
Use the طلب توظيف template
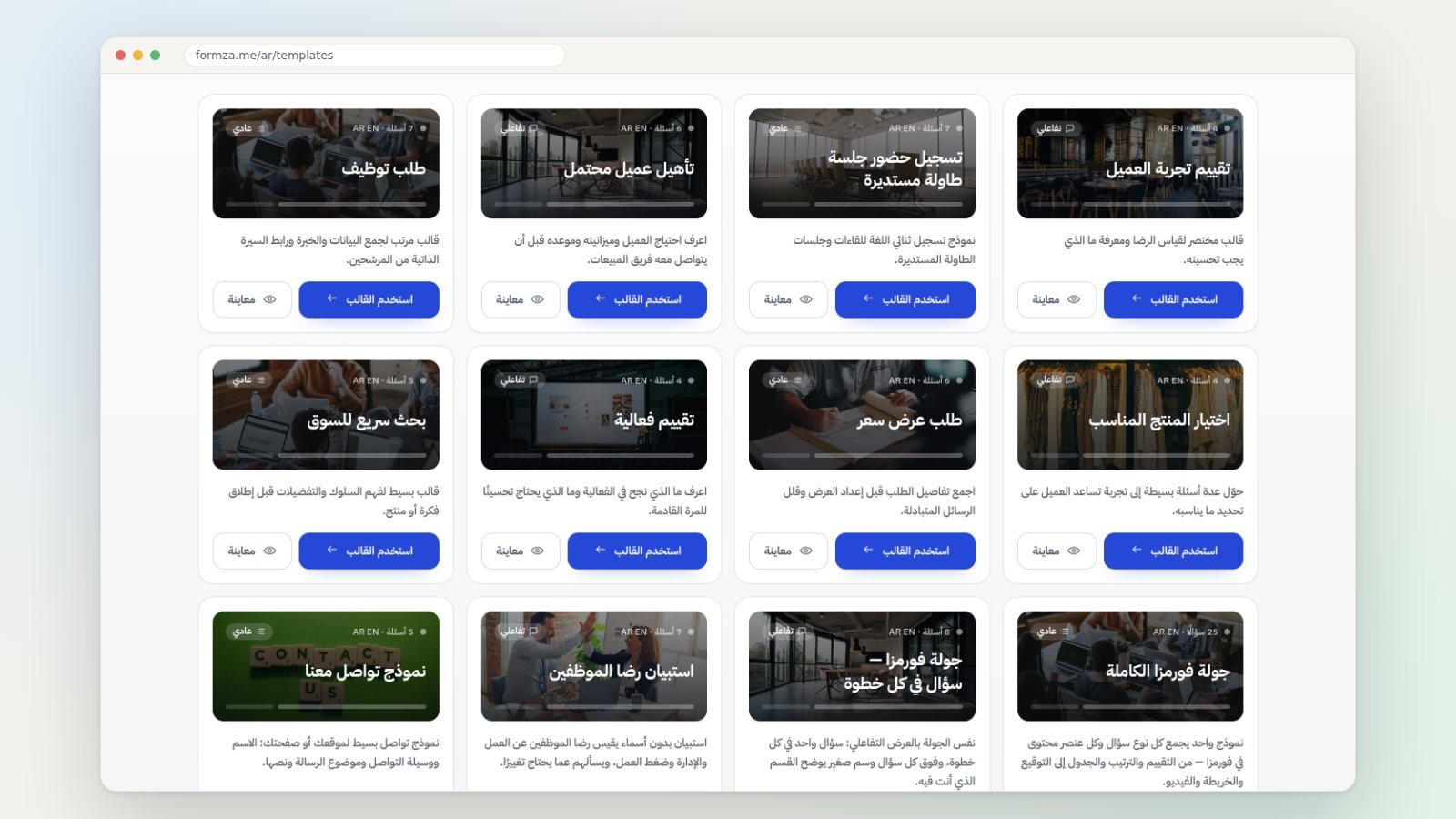(369, 299)
